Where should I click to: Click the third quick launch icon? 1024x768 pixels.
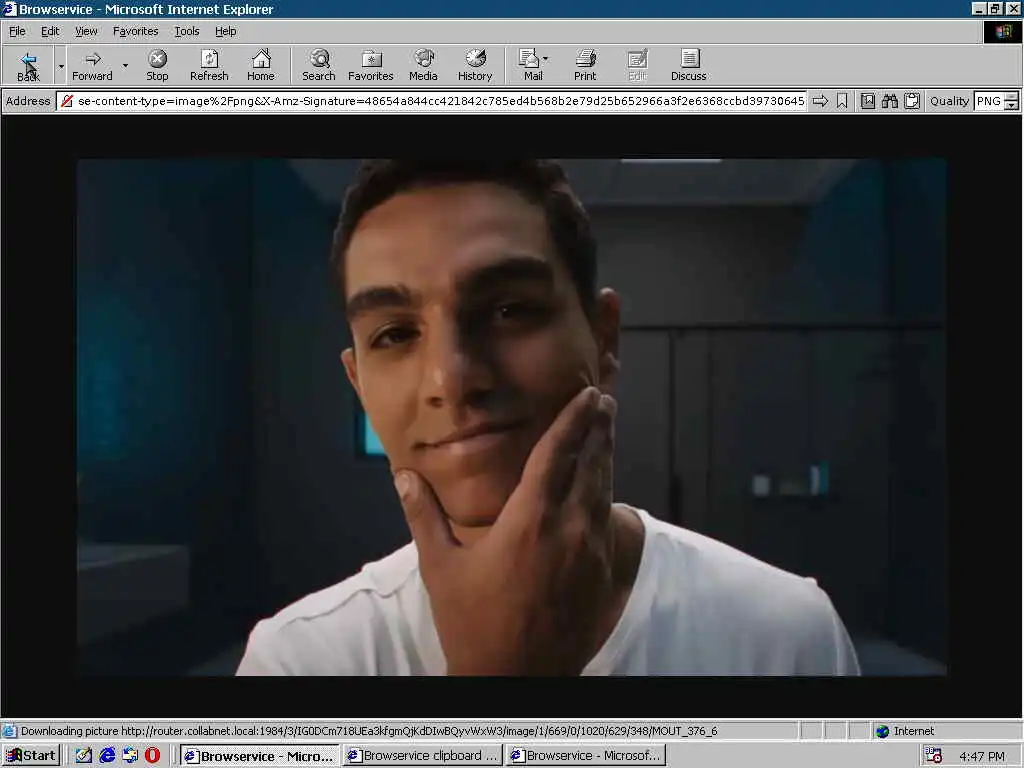tap(130, 756)
